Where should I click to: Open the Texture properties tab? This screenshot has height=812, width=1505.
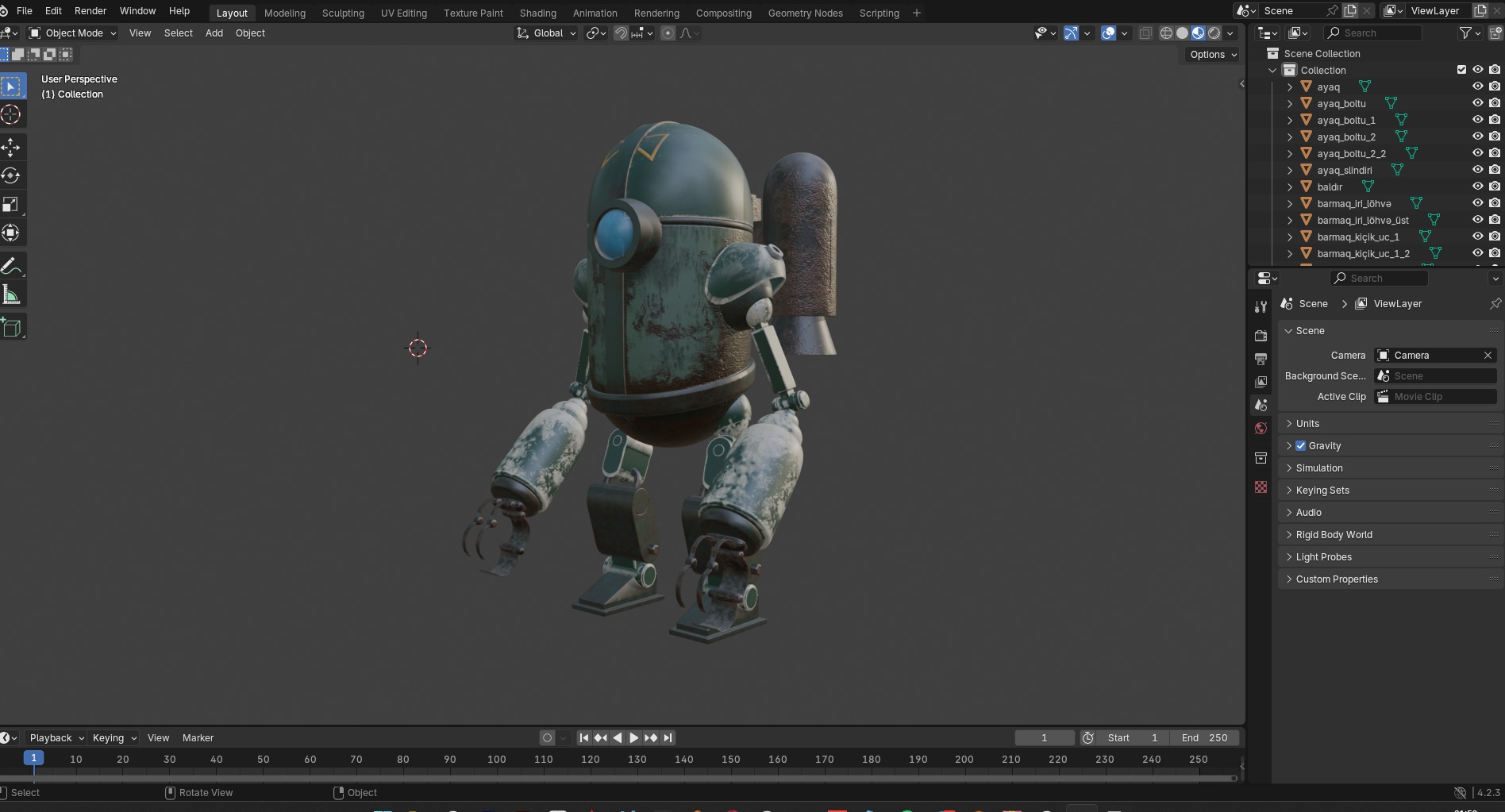click(x=1261, y=487)
